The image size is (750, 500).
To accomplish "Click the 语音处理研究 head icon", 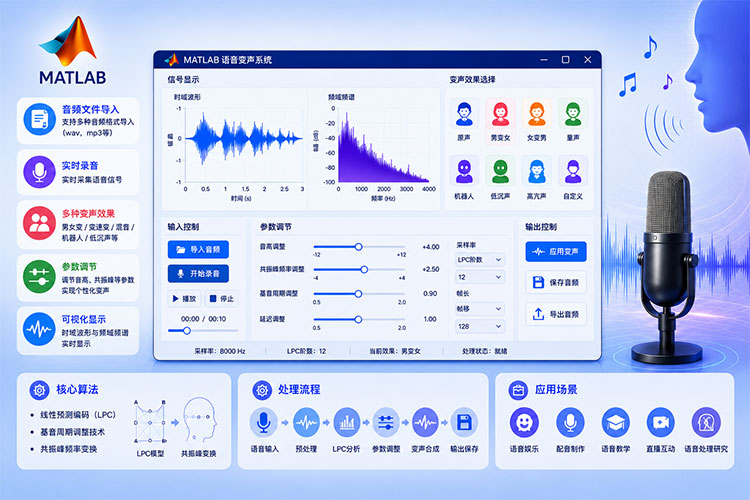I will [706, 423].
